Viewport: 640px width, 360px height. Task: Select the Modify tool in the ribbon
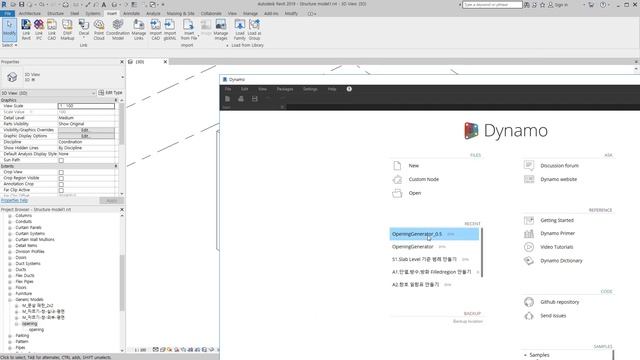coord(9,29)
